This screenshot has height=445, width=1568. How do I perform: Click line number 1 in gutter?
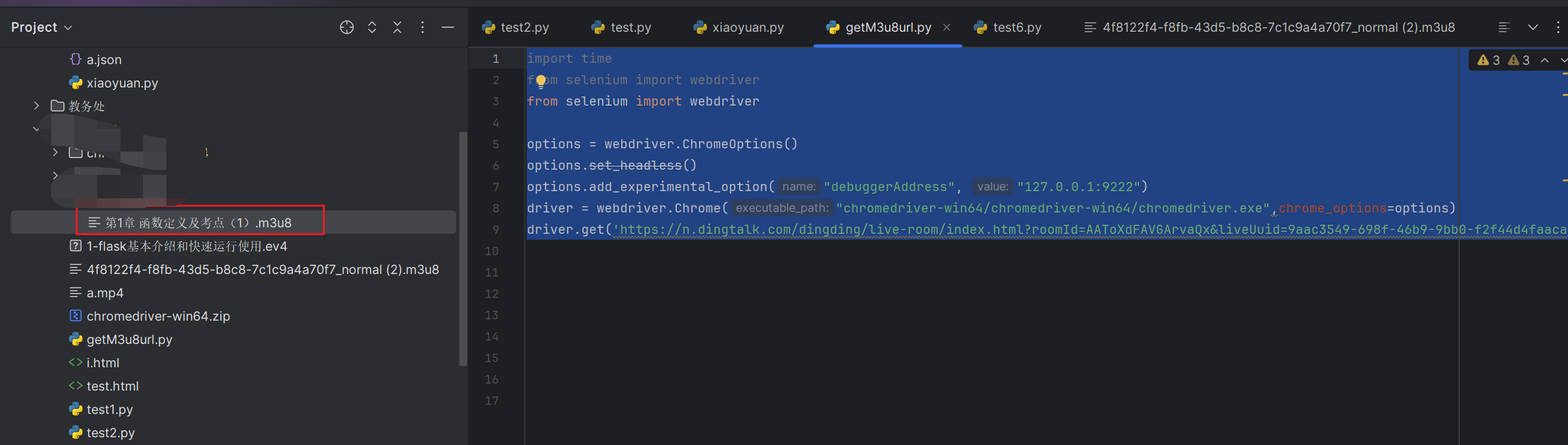(496, 59)
